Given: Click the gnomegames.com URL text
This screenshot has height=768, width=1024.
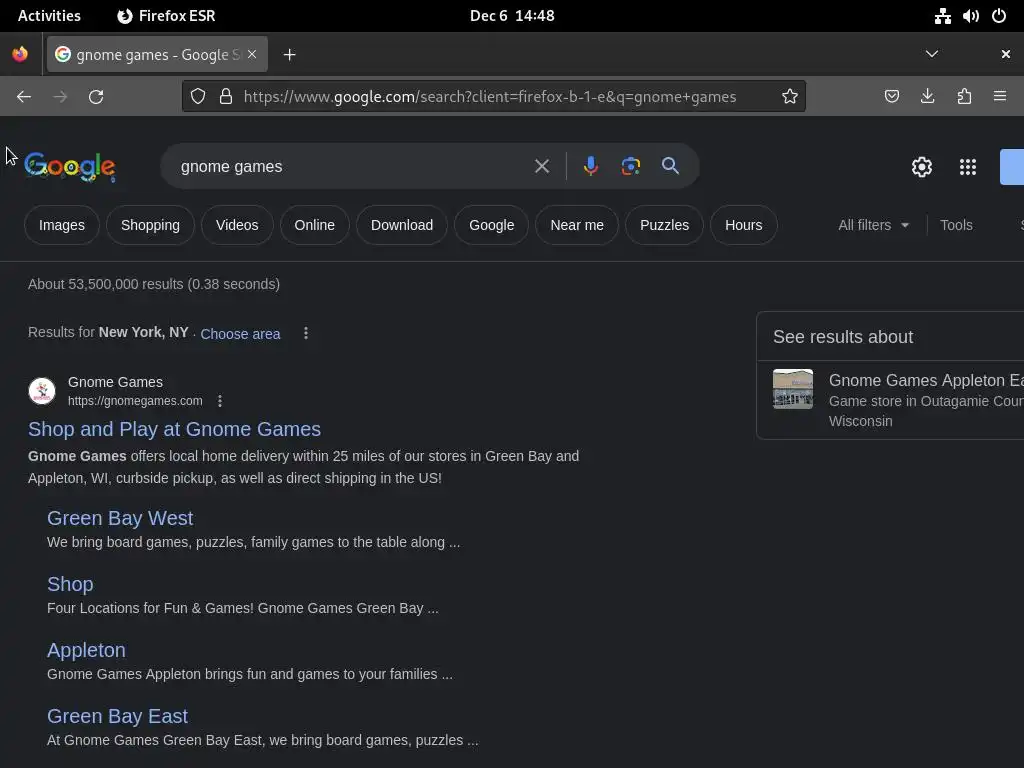Looking at the screenshot, I should pyautogui.click(x=135, y=401).
